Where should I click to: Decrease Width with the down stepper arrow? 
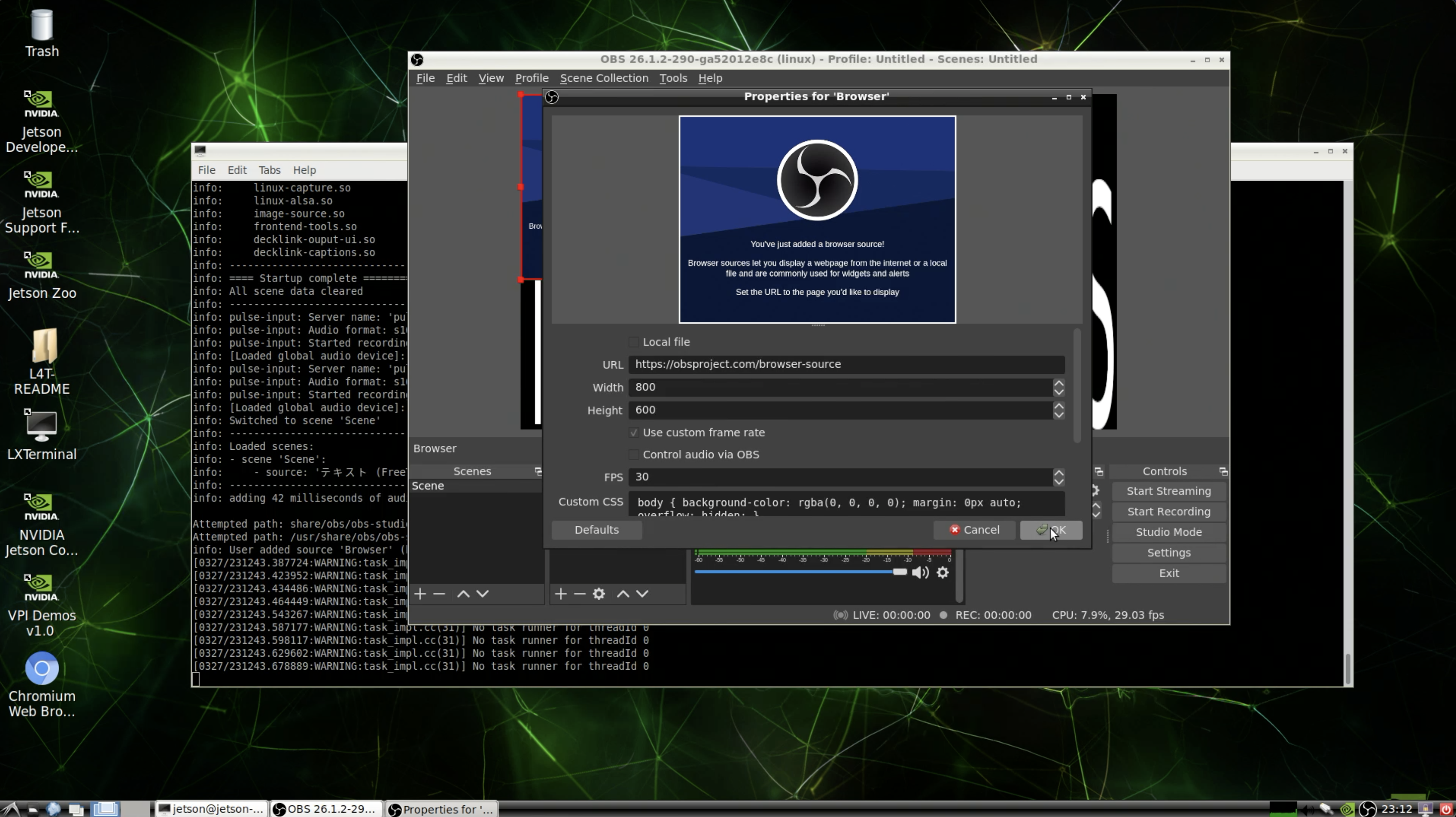[x=1059, y=392]
